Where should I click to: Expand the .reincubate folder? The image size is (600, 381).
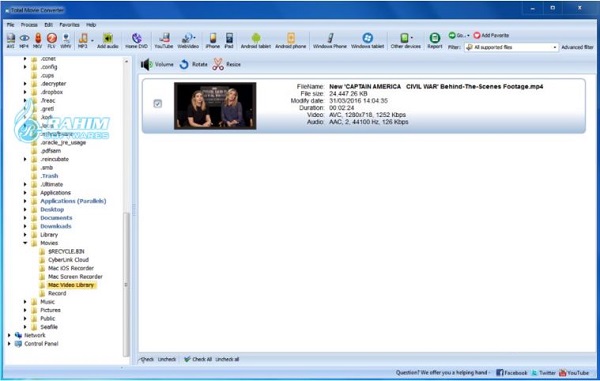point(25,159)
